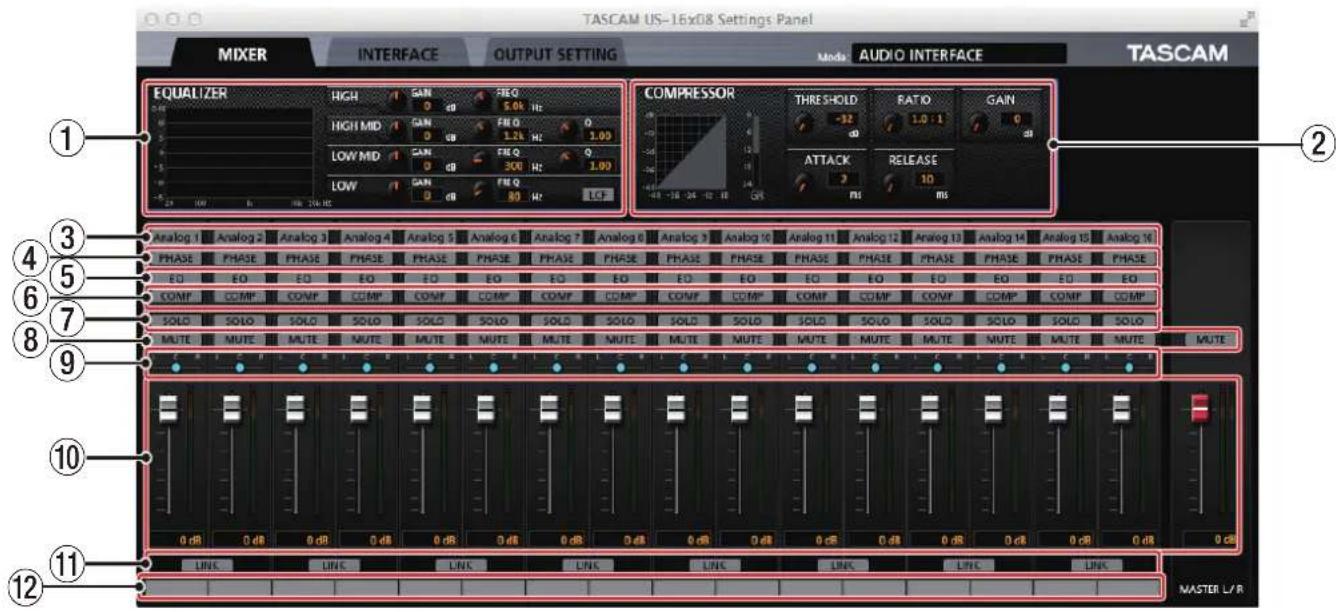Click the compressor ATTACK knob

[806, 184]
